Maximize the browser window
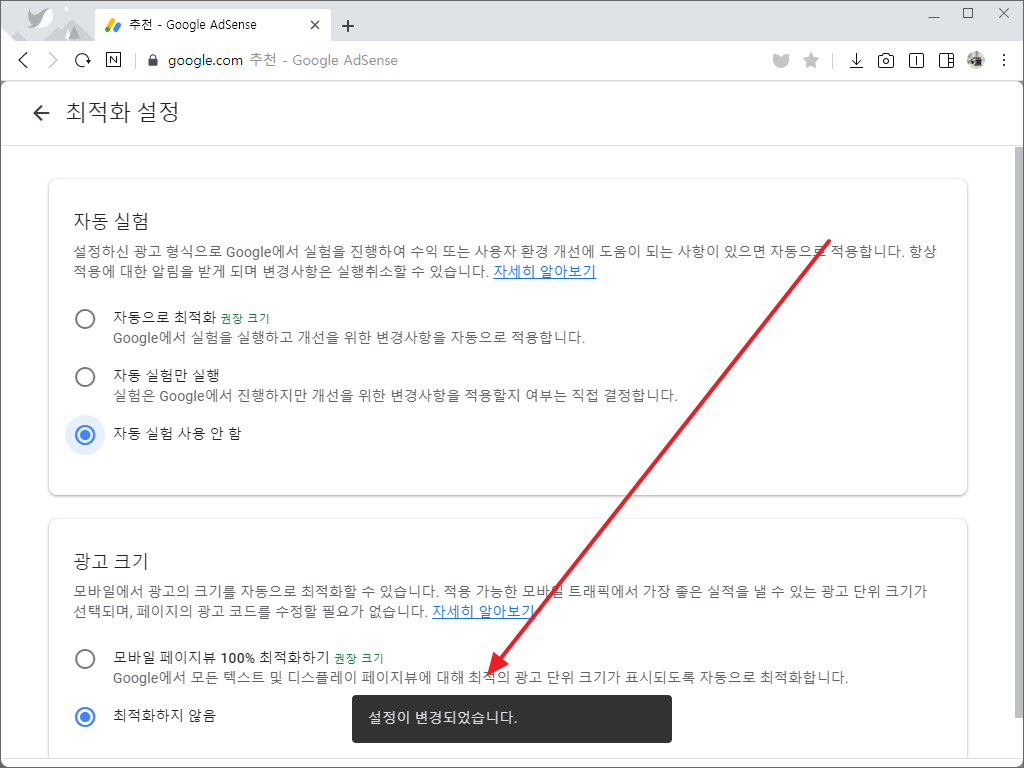Screen dimensions: 1024x768 click(968, 14)
